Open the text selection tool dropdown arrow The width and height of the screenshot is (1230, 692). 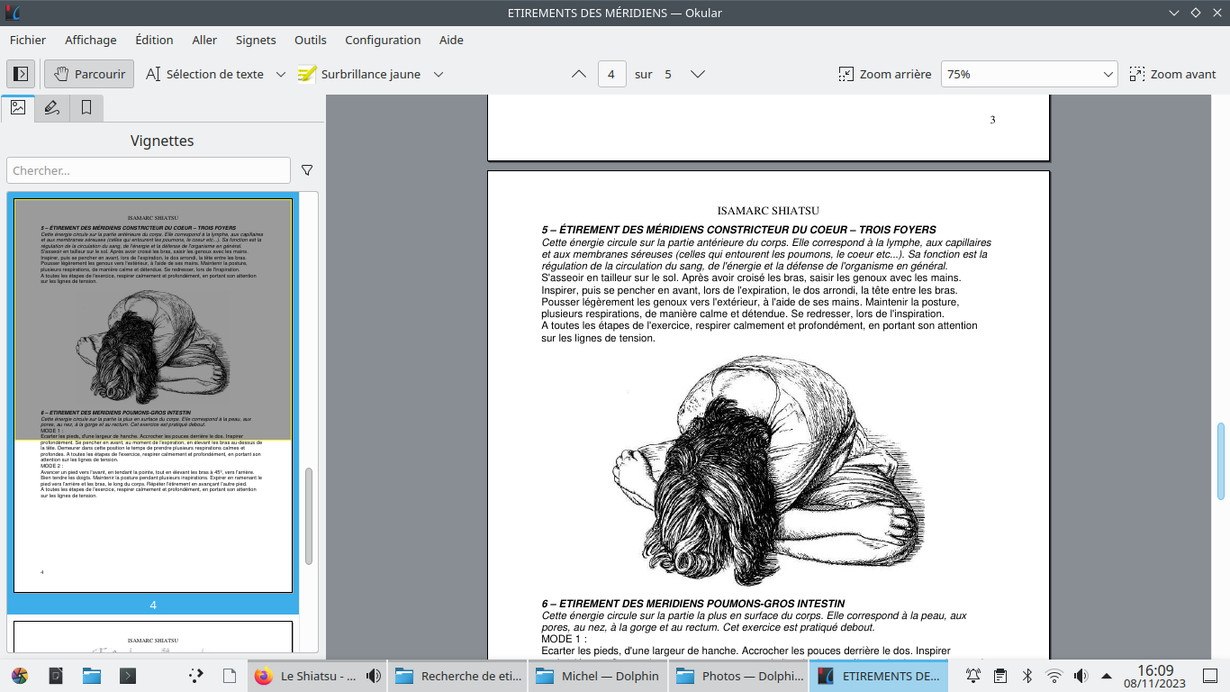[x=281, y=74]
